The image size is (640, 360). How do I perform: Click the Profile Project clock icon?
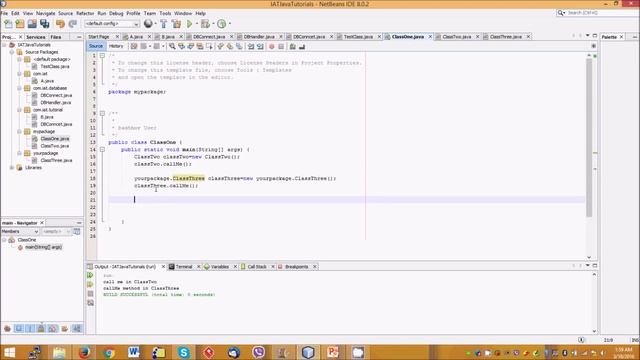(222, 24)
